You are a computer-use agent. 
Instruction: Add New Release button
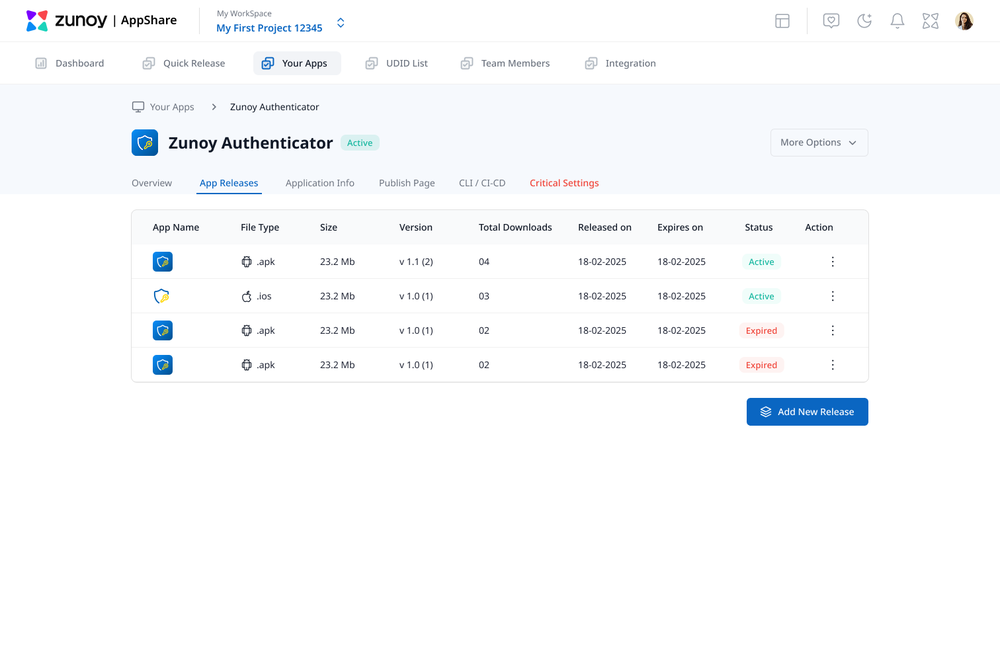tap(807, 412)
